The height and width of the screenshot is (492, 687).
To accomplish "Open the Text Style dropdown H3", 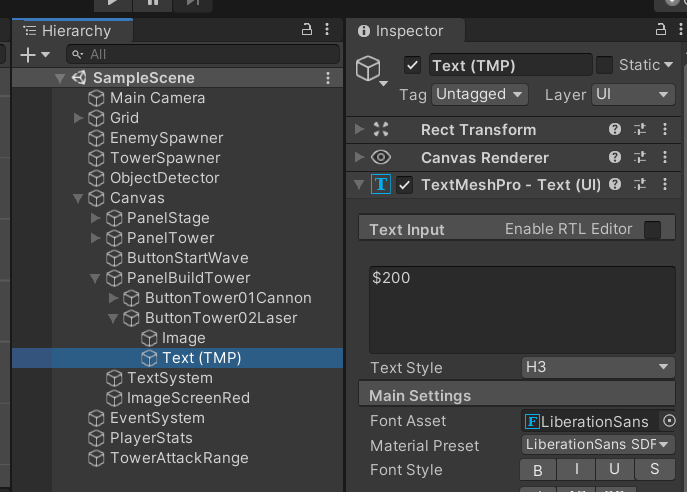I will pos(598,368).
